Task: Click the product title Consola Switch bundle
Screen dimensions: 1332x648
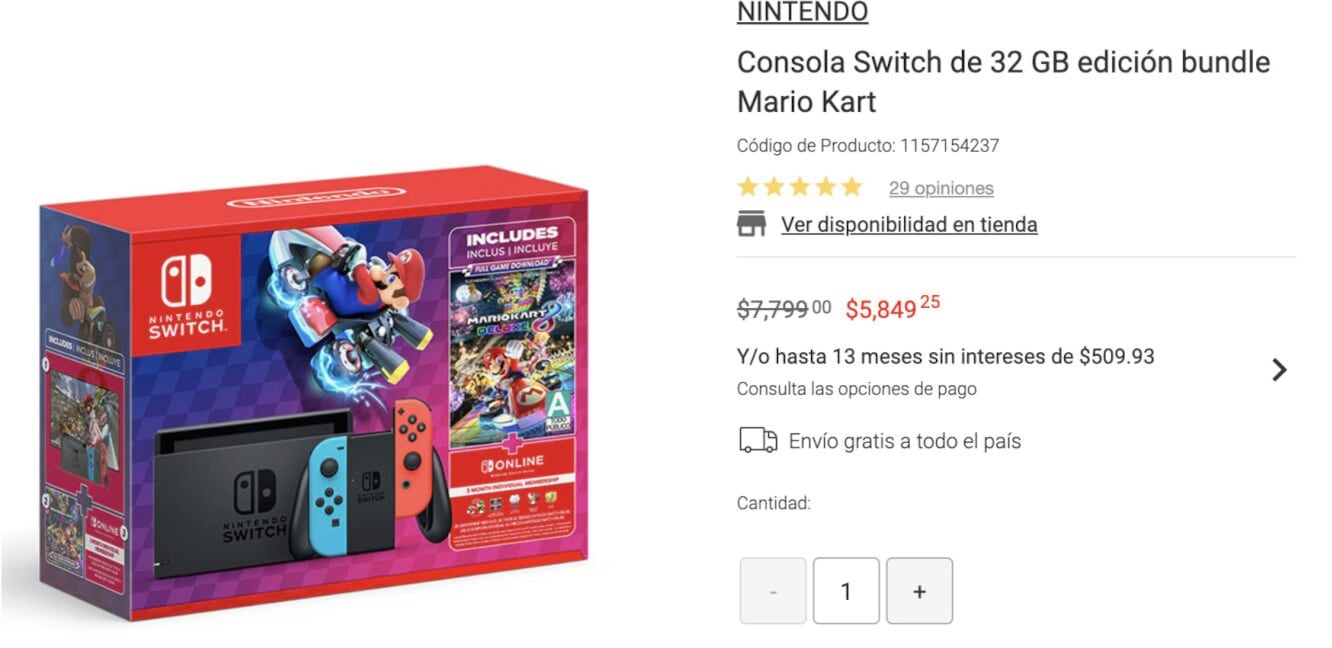Action: pos(1003,81)
